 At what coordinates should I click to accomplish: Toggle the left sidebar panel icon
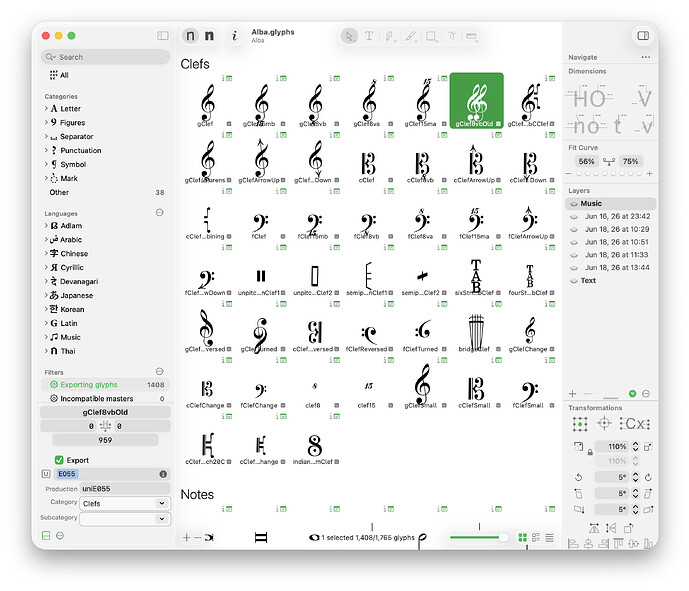point(163,36)
